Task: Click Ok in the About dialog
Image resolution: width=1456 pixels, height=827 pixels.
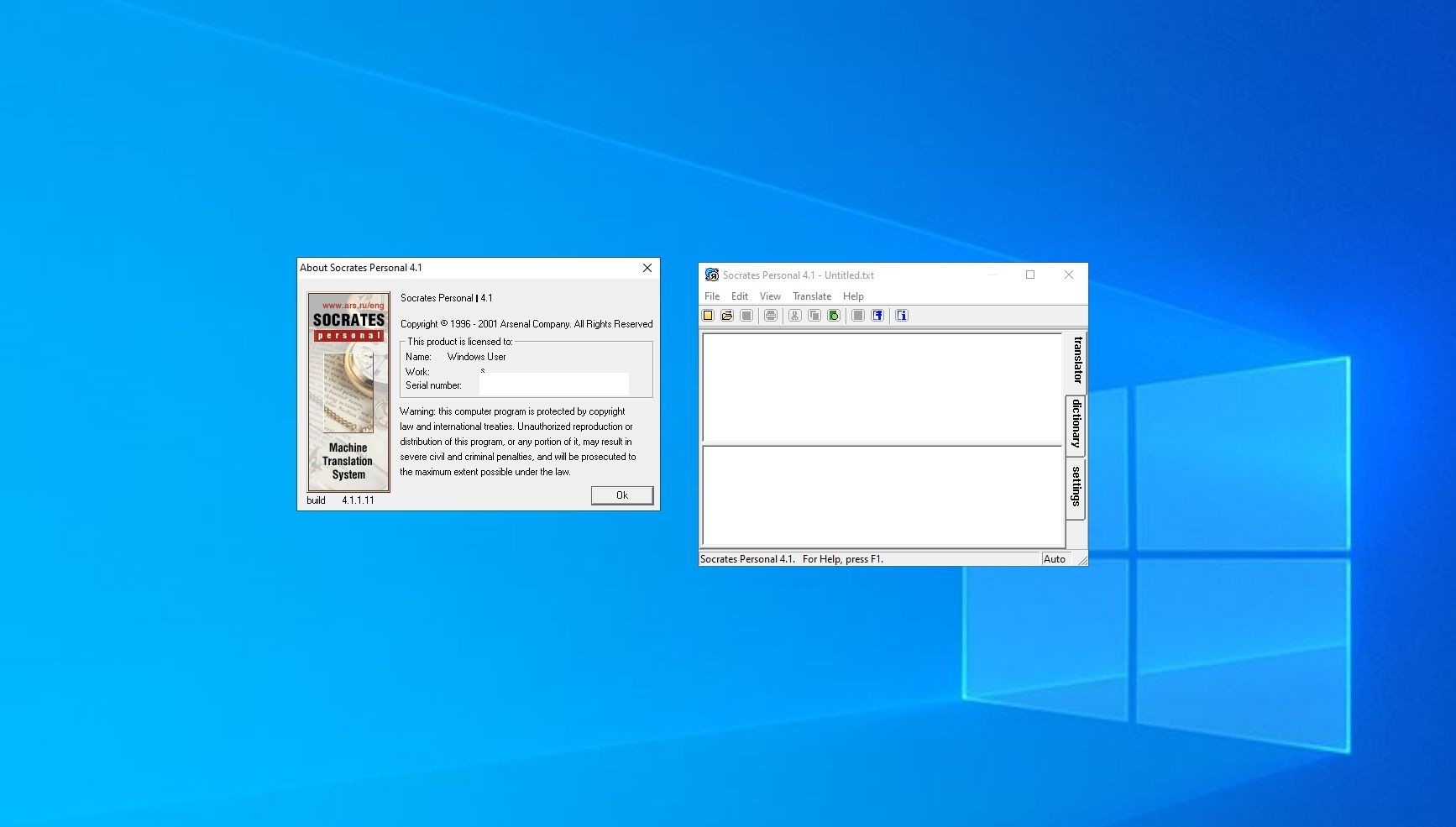Action: tap(622, 495)
